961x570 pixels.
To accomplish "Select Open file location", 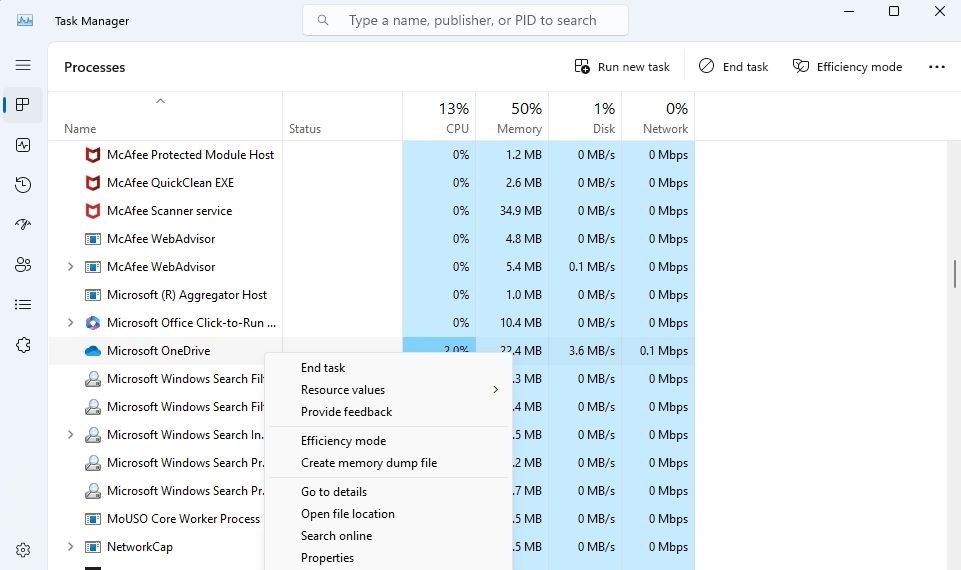I will 348,514.
